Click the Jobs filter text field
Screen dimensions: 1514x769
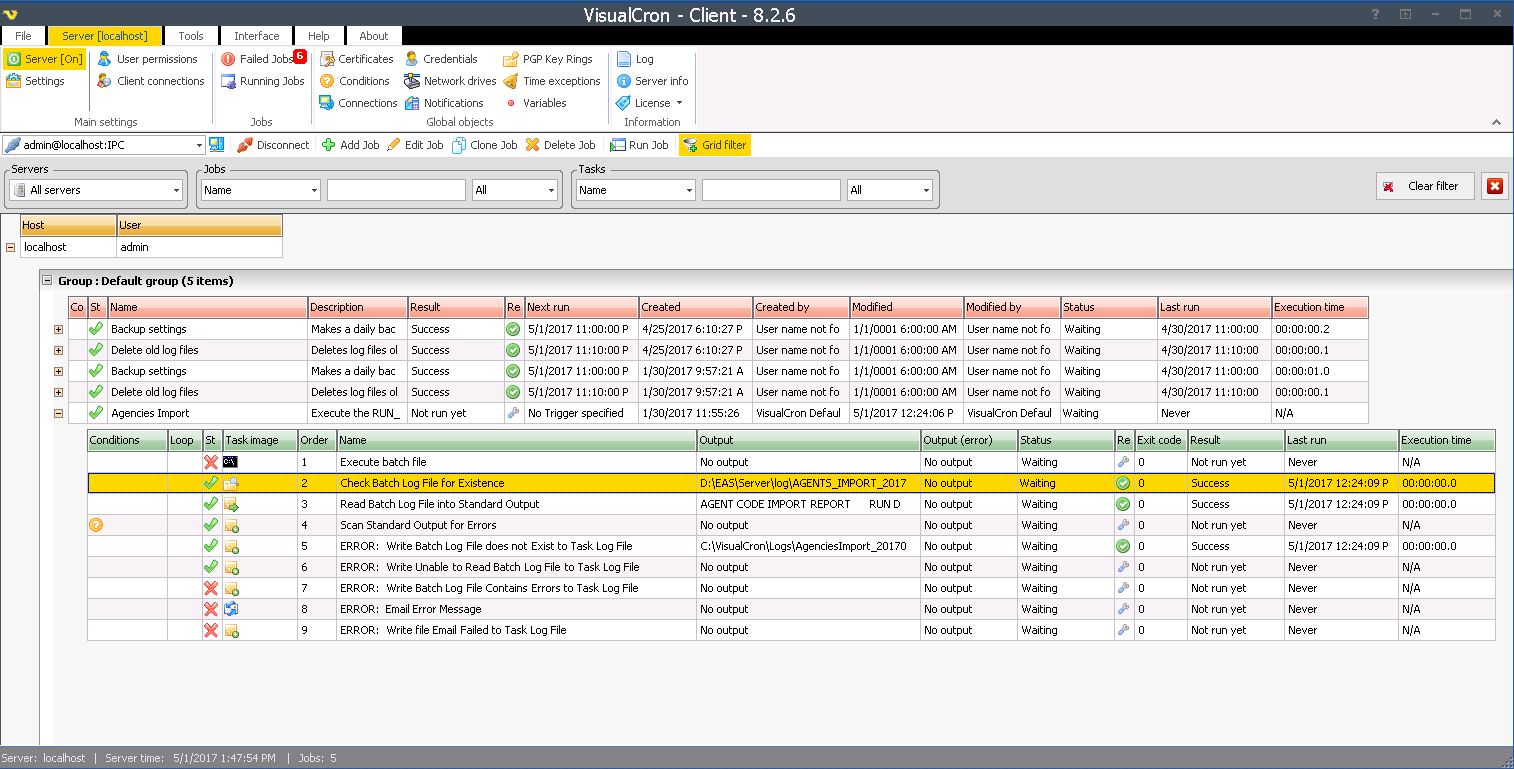(x=396, y=190)
